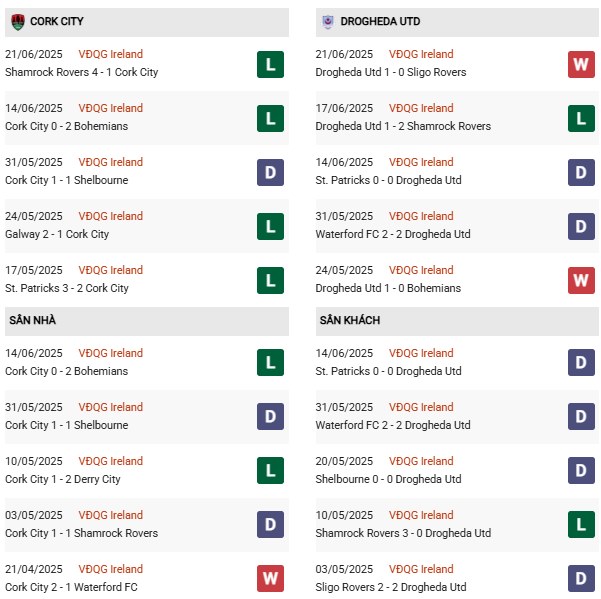601x599 pixels.
Task: Open the DROGHEDA UTD team header
Action: pyautogui.click(x=457, y=22)
